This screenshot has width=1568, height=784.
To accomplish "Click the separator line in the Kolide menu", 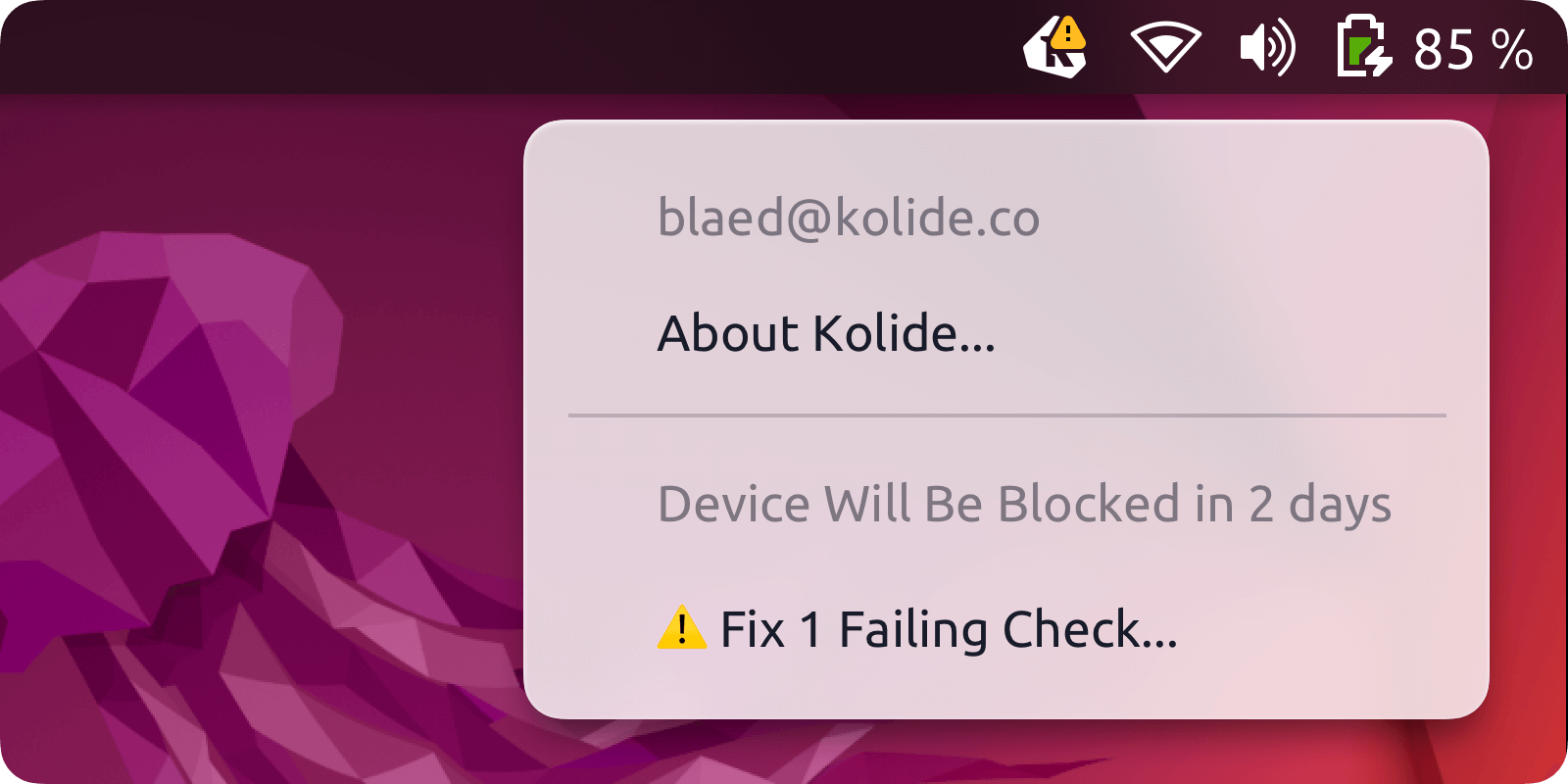I will tap(1006, 416).
